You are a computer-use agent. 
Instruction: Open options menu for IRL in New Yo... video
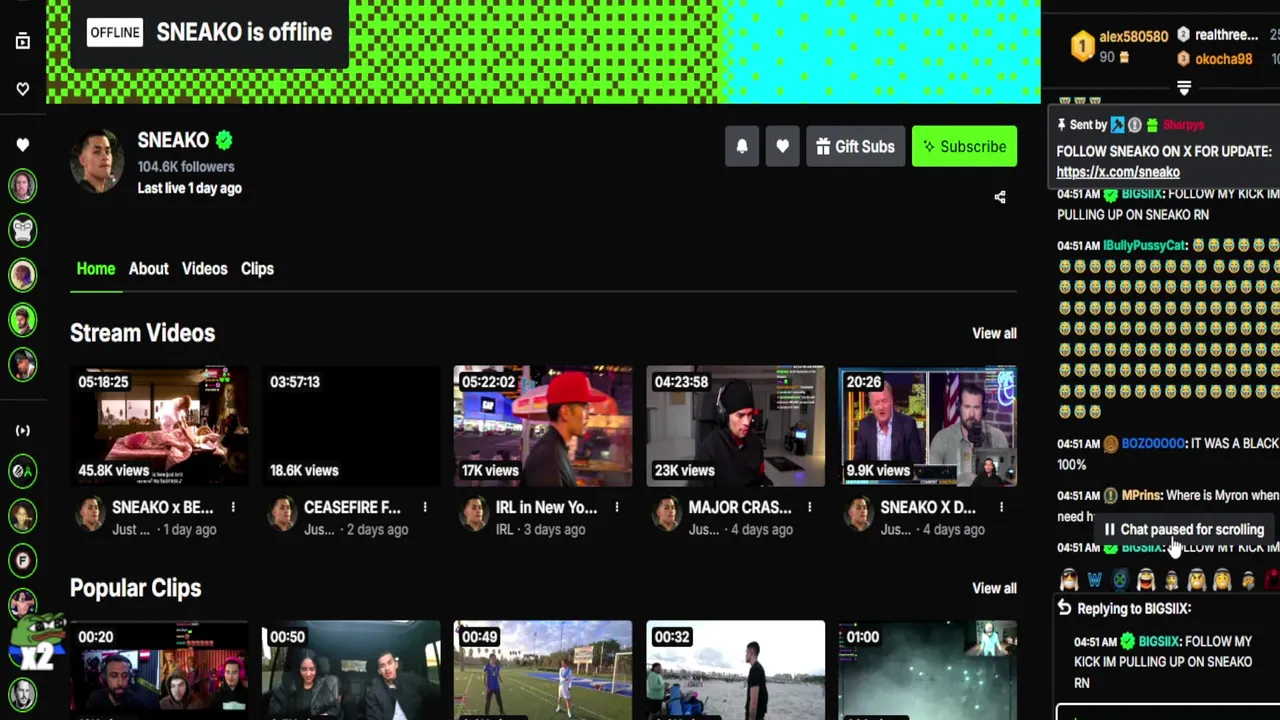point(617,507)
